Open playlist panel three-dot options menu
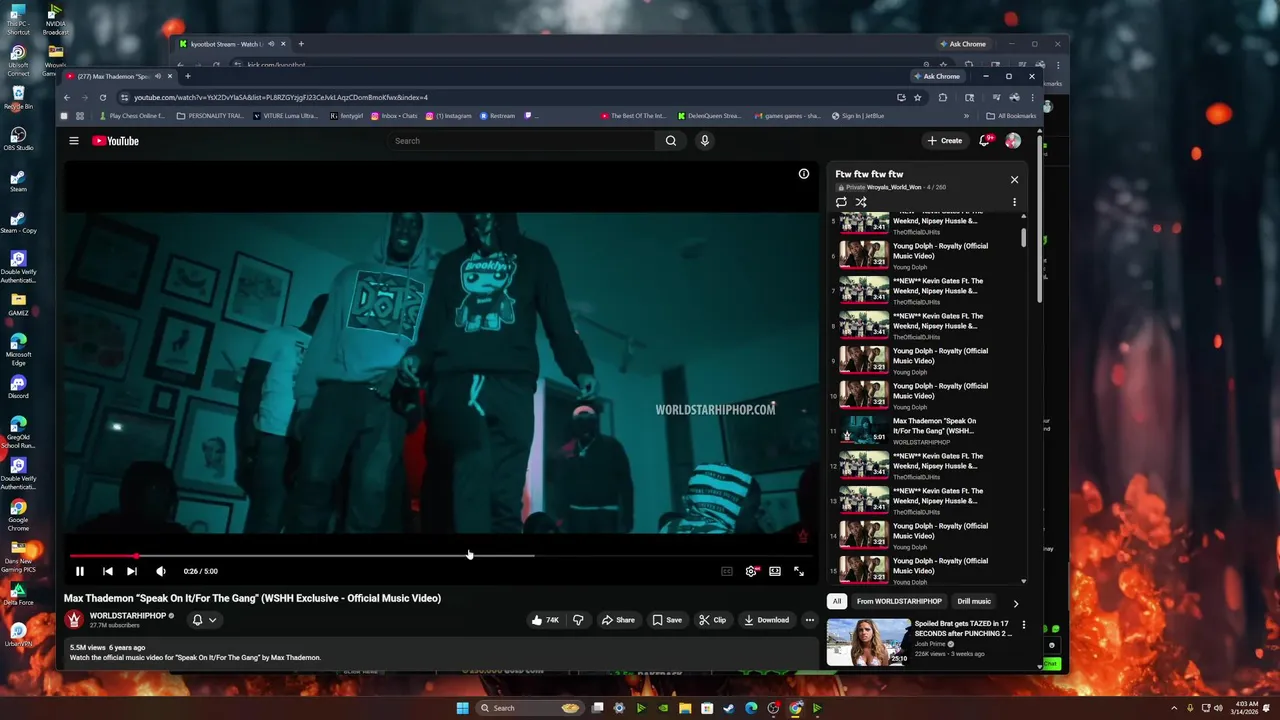Viewport: 1280px width, 720px height. click(x=1014, y=202)
